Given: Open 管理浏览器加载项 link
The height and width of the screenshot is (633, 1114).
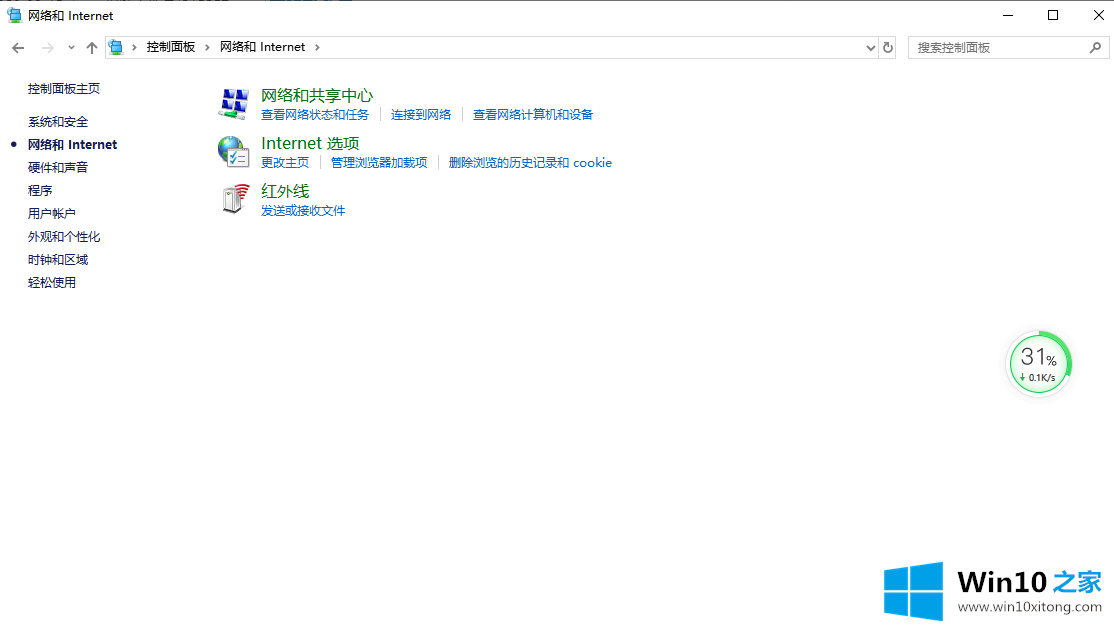Looking at the screenshot, I should tap(379, 163).
